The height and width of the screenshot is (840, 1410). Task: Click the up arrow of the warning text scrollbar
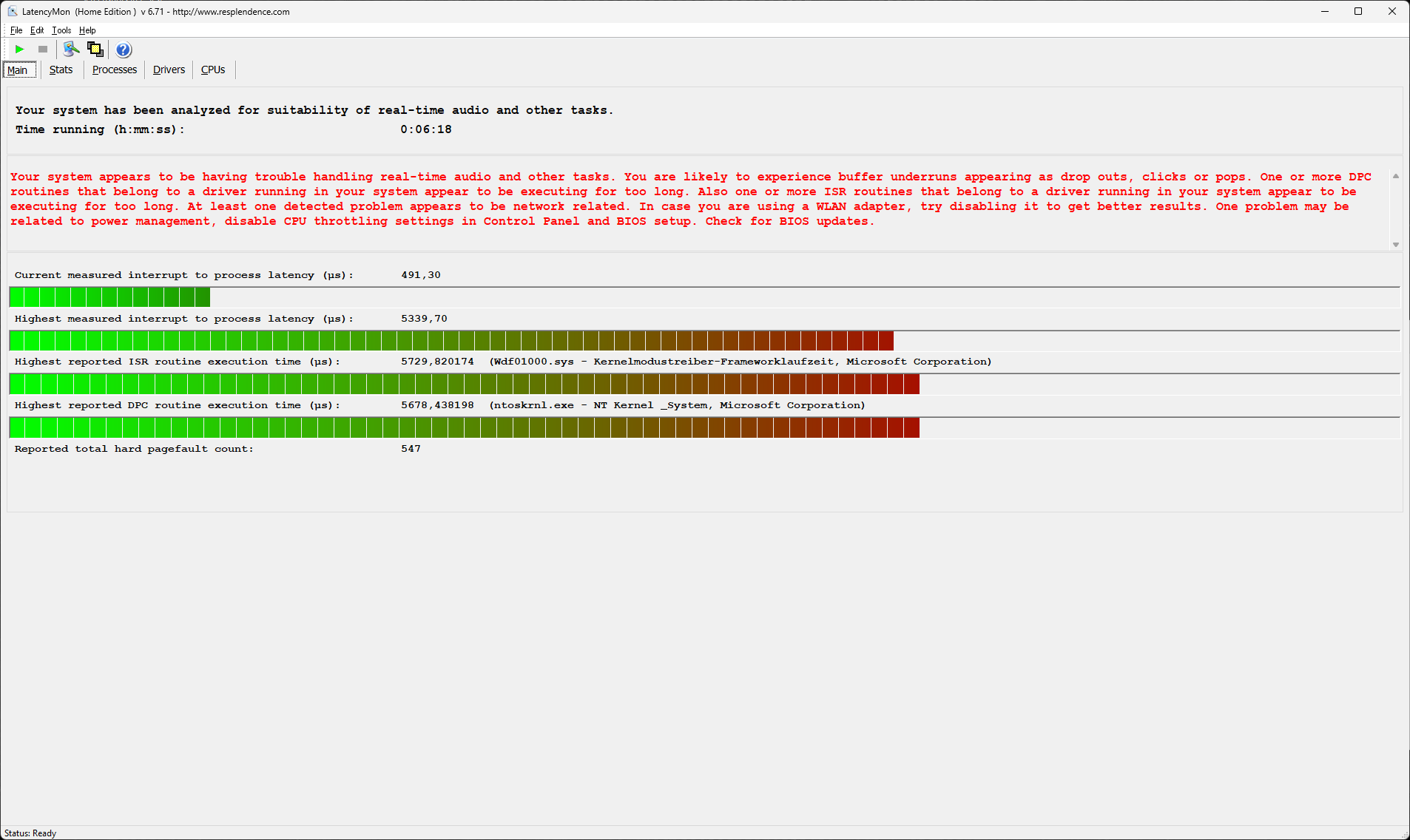click(1396, 176)
